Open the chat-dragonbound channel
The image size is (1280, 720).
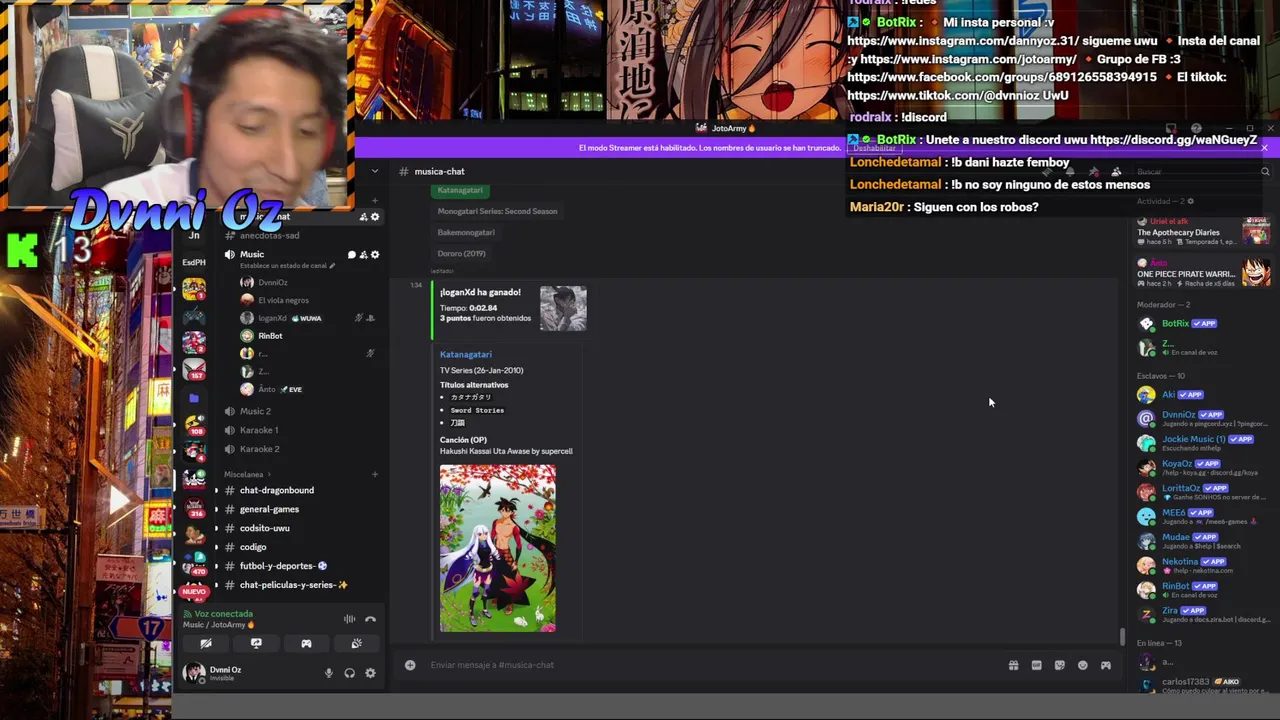pos(277,490)
